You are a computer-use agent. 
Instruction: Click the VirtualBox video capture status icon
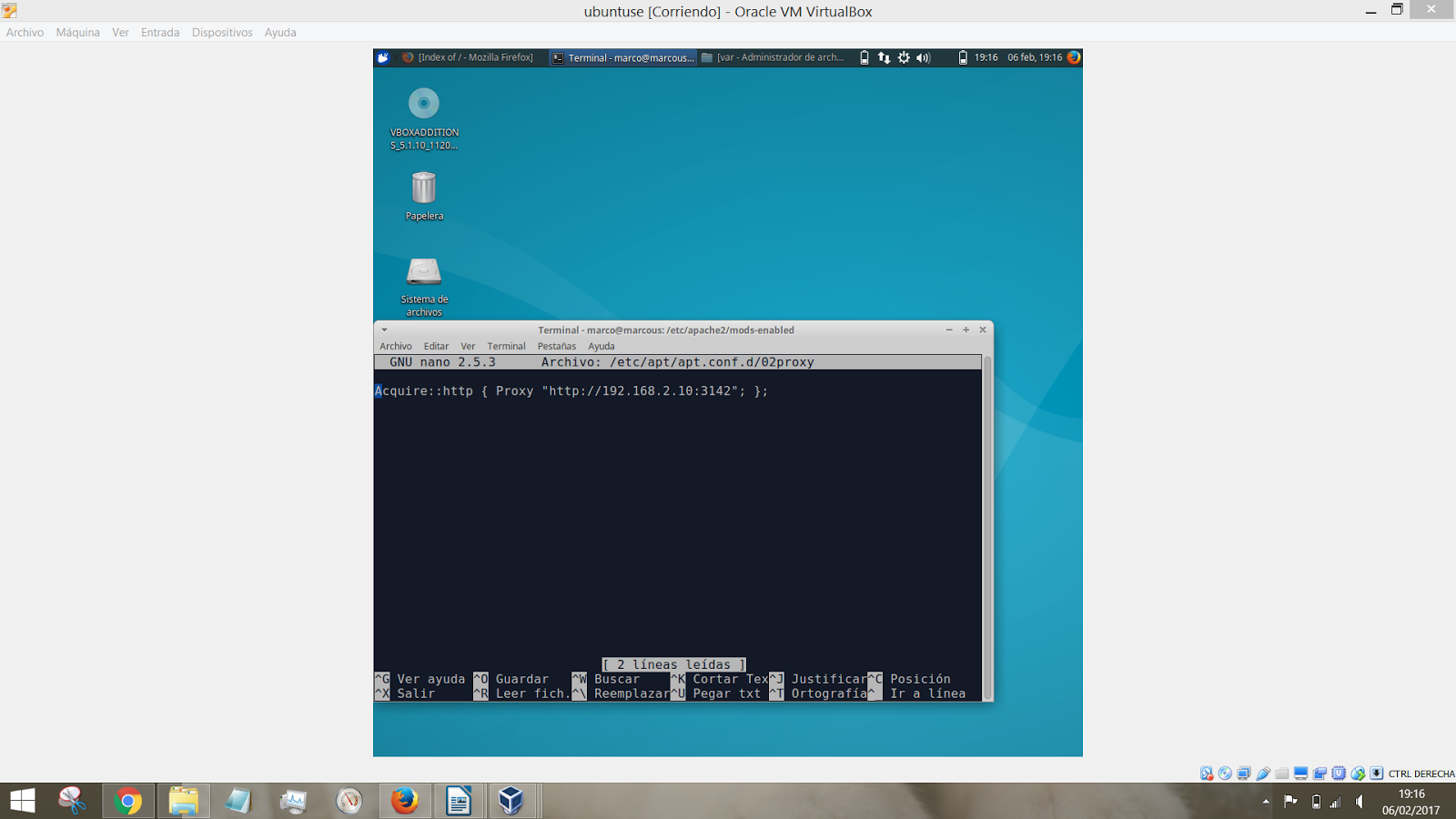tap(1319, 773)
